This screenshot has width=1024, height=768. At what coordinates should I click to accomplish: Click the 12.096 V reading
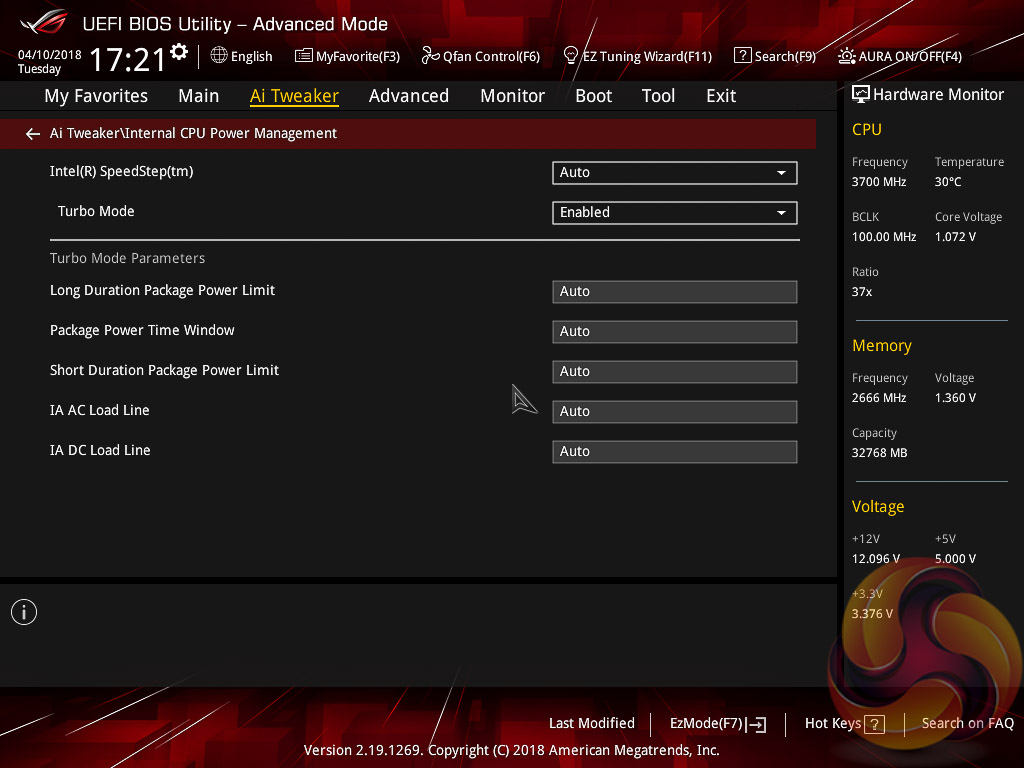point(875,559)
